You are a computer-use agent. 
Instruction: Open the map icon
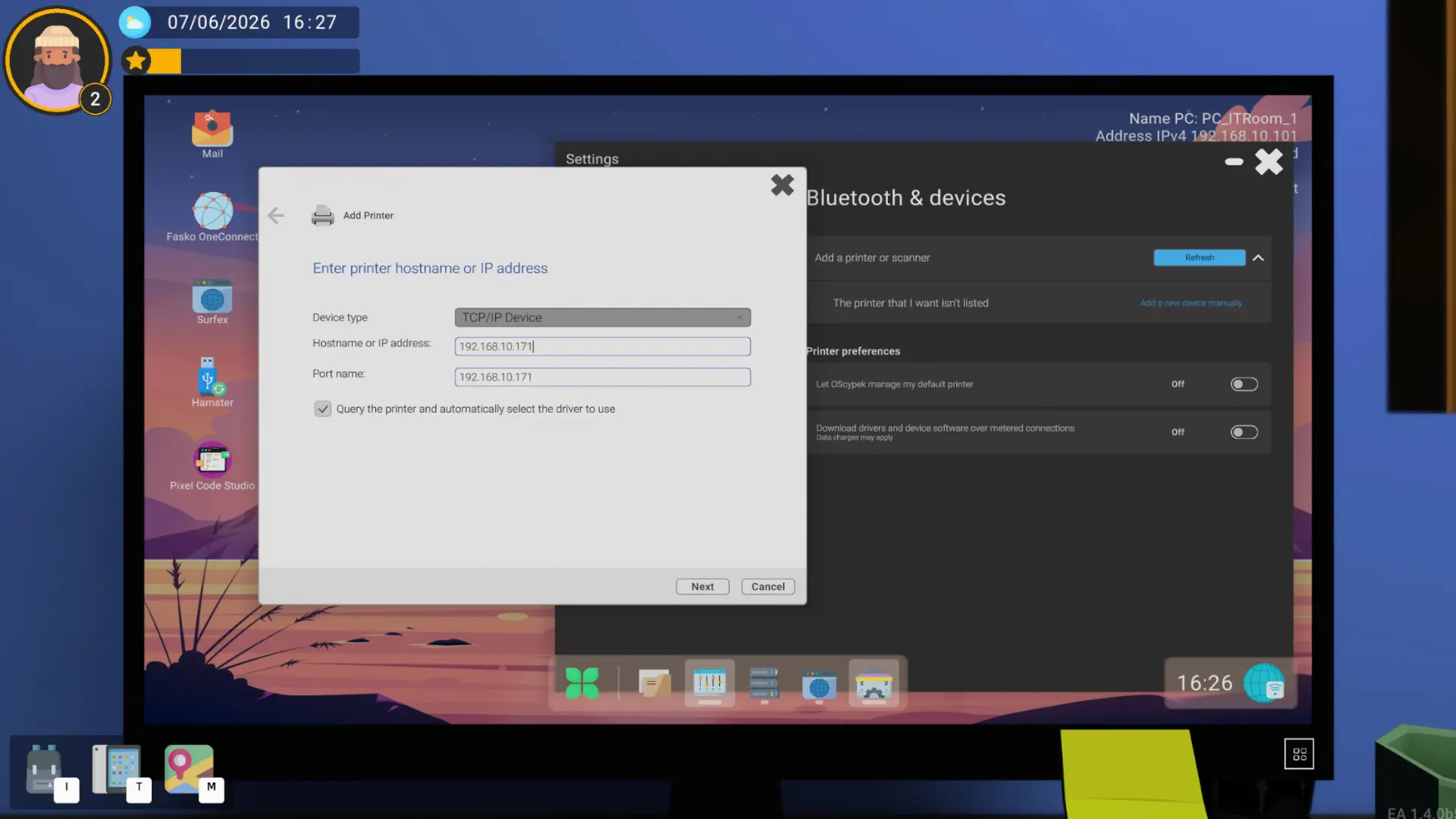tap(189, 769)
